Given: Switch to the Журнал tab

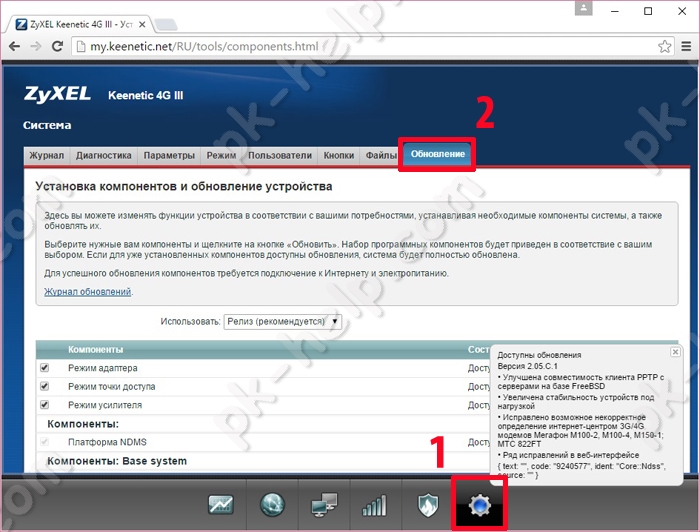Looking at the screenshot, I should pos(46,155).
